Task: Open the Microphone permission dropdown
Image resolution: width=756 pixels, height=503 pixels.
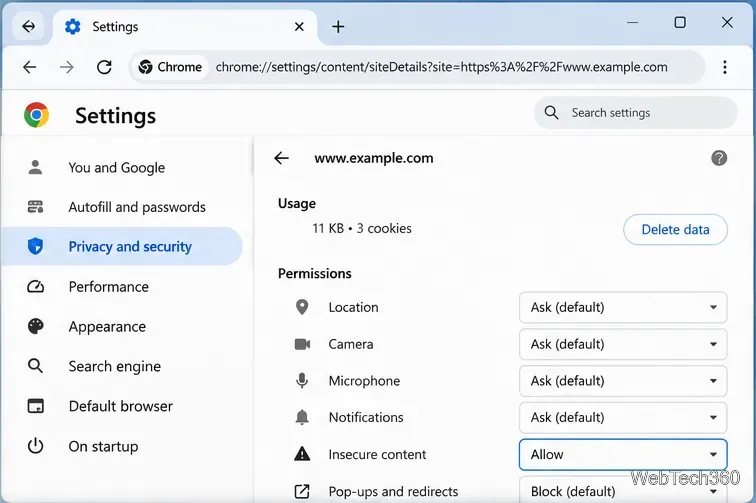Action: click(x=623, y=381)
